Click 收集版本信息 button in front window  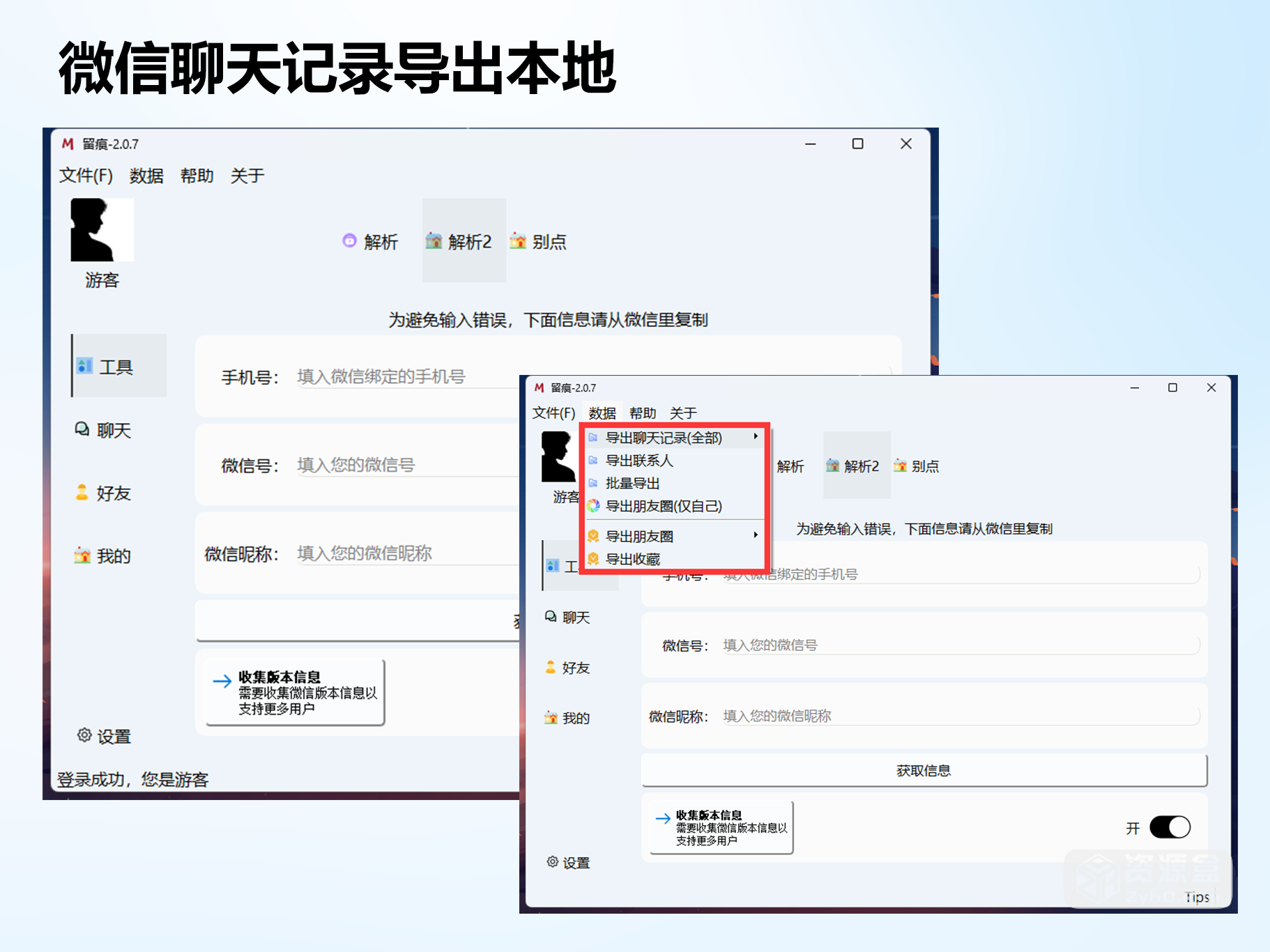click(721, 827)
